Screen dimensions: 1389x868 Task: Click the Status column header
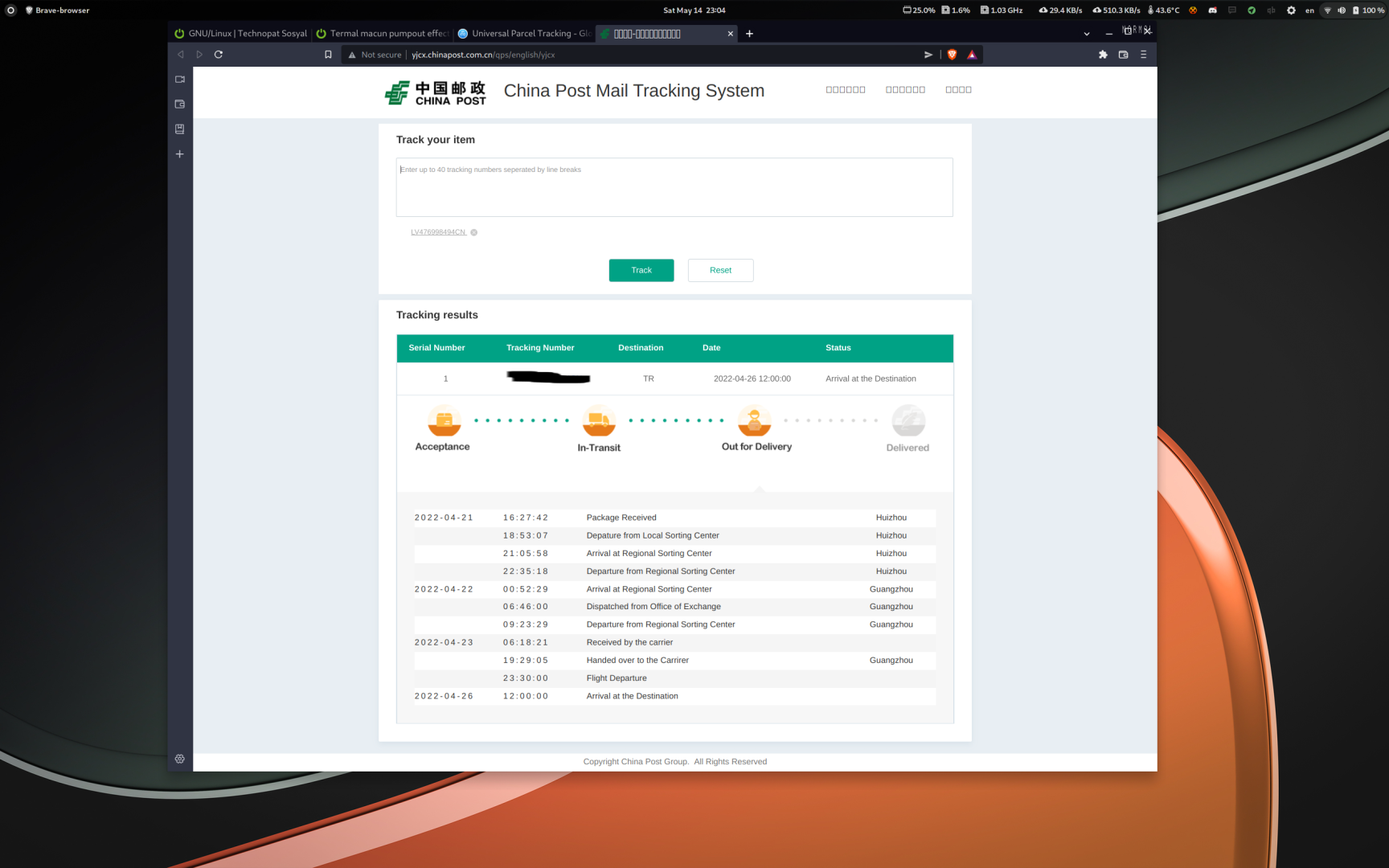click(838, 348)
